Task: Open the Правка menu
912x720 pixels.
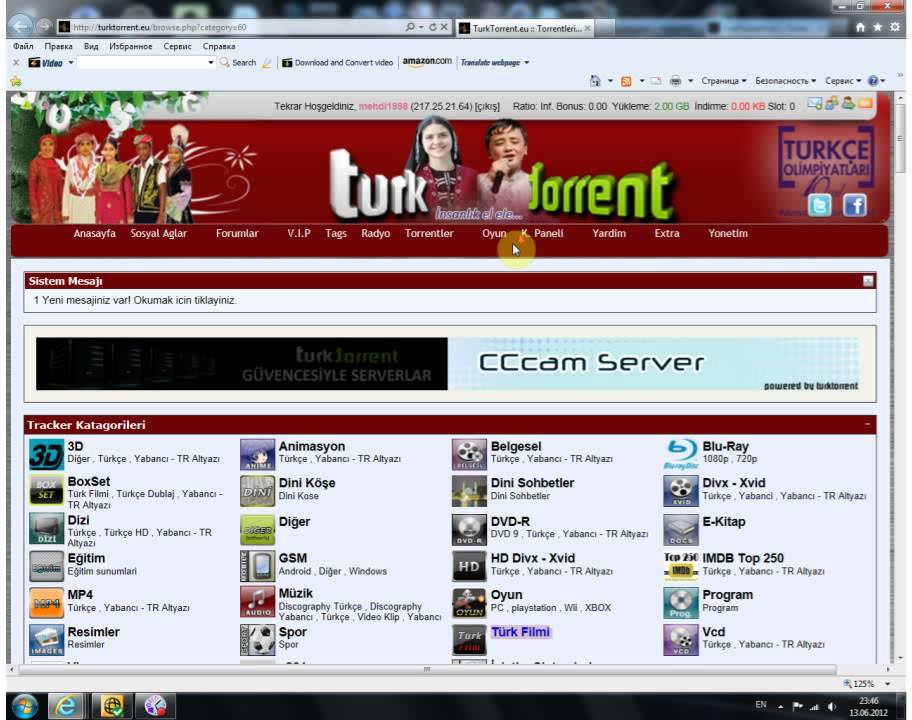Action: [58, 46]
